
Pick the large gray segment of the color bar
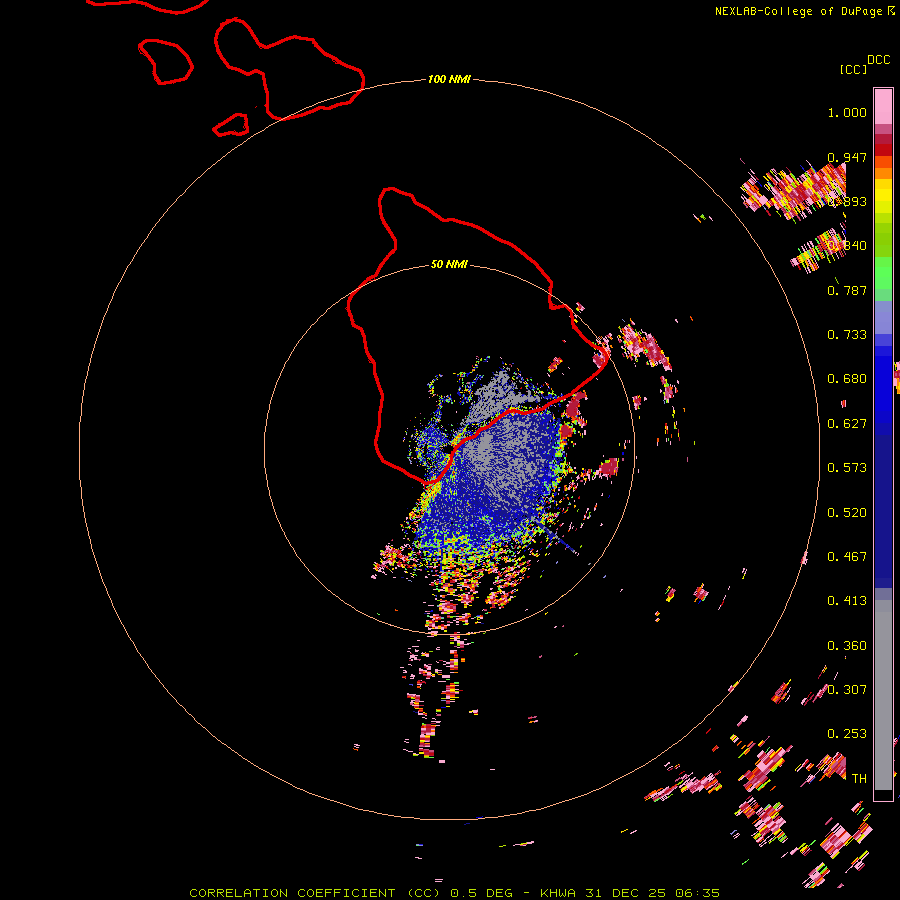tap(883, 695)
